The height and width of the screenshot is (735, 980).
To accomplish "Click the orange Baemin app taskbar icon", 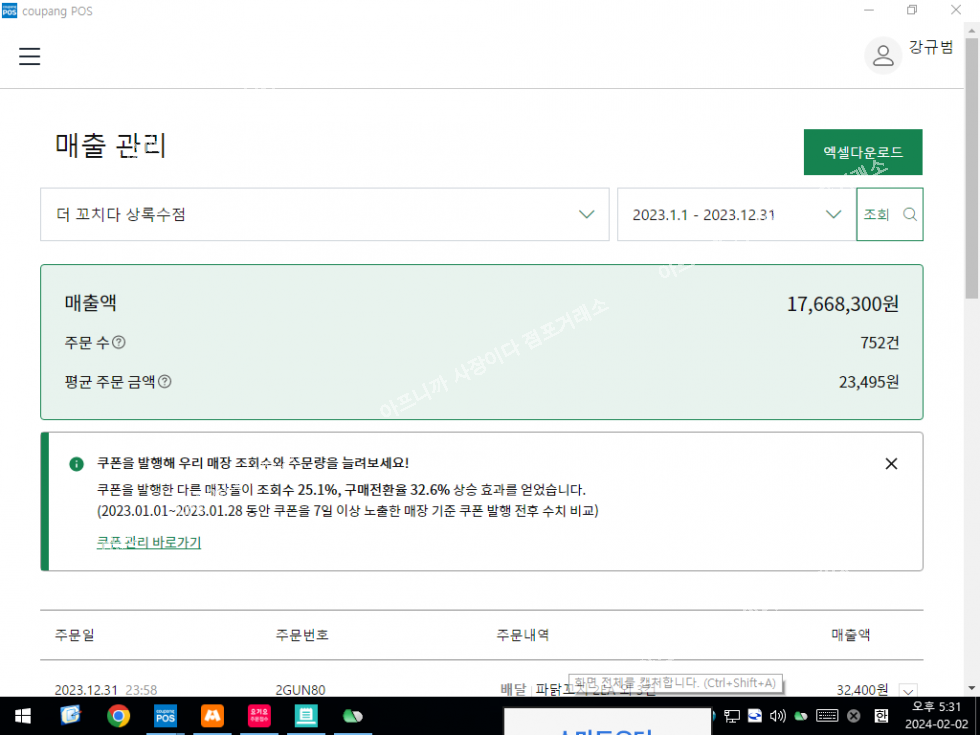I will 211,716.
